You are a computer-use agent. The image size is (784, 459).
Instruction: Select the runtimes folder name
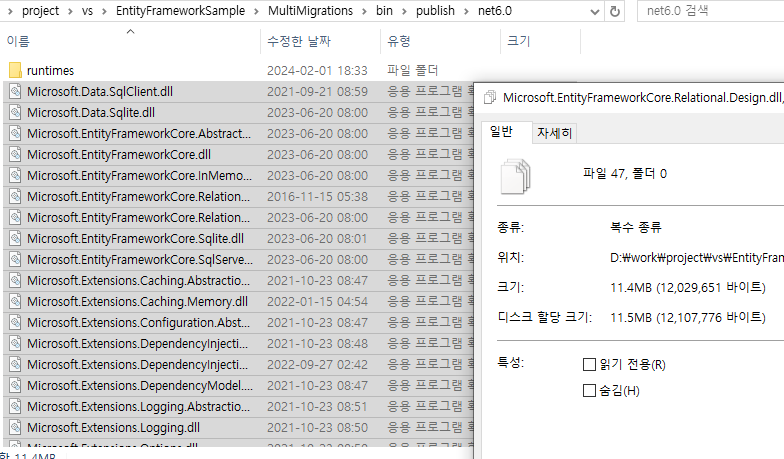[50, 70]
